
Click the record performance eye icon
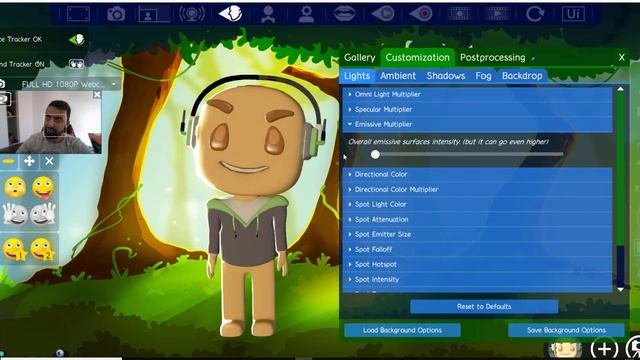421,14
